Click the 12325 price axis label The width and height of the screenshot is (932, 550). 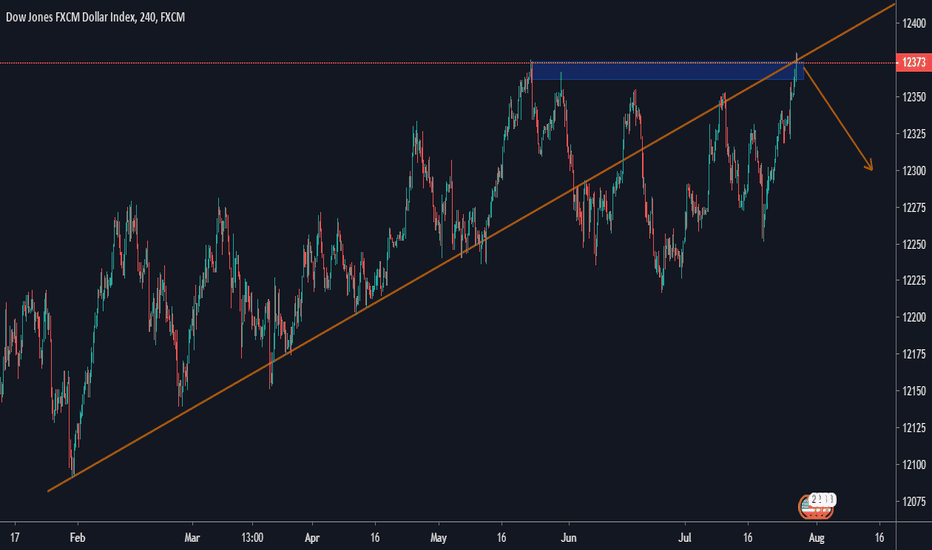click(914, 134)
